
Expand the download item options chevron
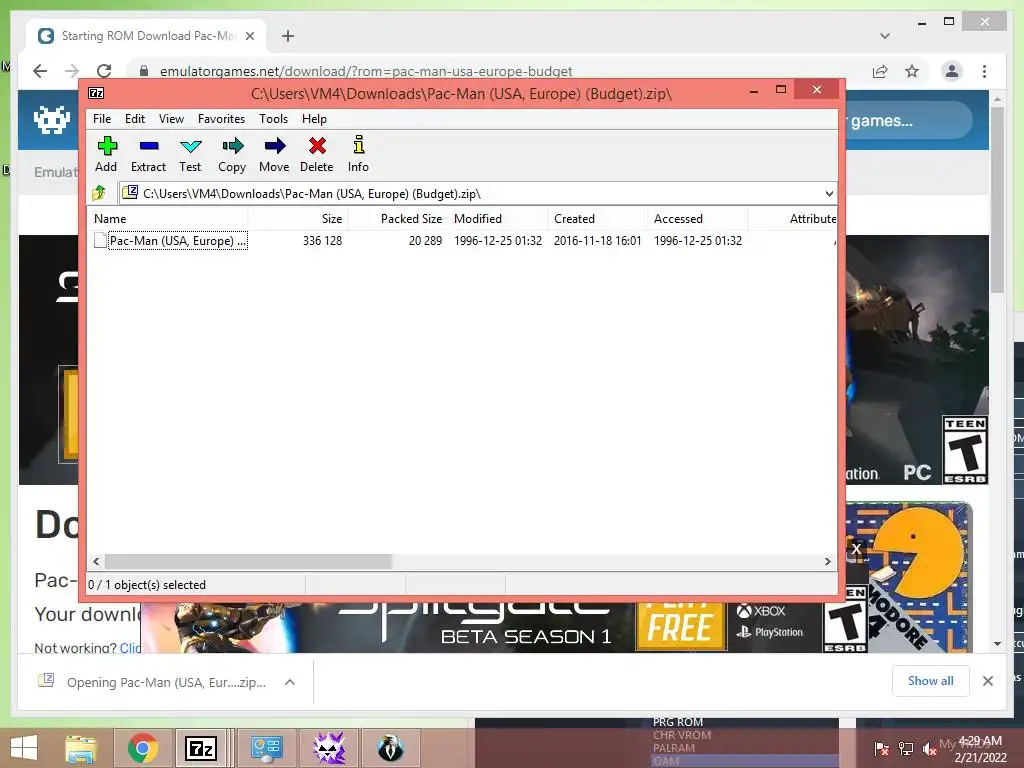tap(290, 682)
